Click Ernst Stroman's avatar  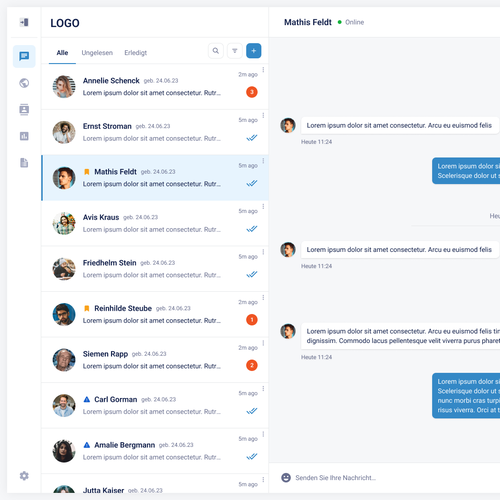(x=64, y=132)
